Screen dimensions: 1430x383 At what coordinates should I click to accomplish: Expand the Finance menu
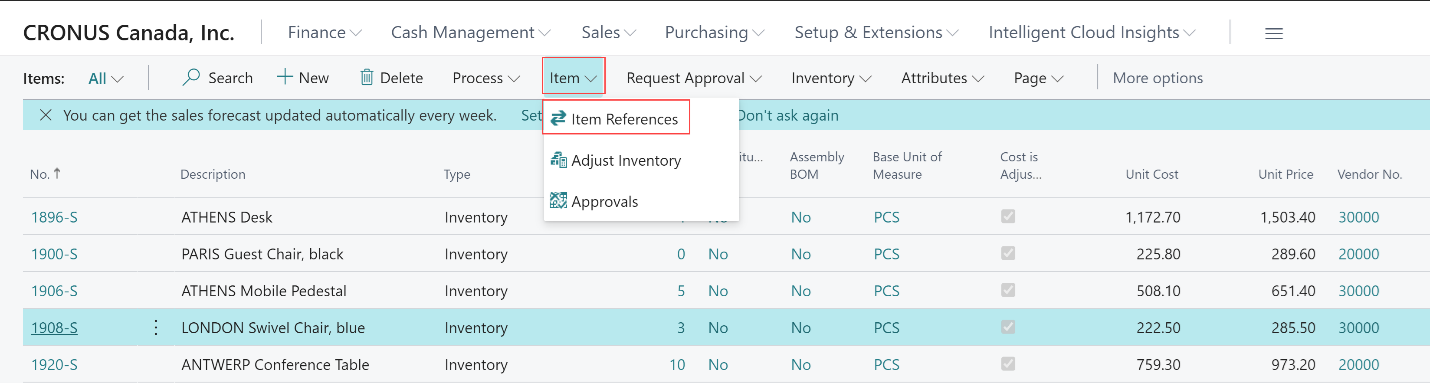click(x=324, y=32)
